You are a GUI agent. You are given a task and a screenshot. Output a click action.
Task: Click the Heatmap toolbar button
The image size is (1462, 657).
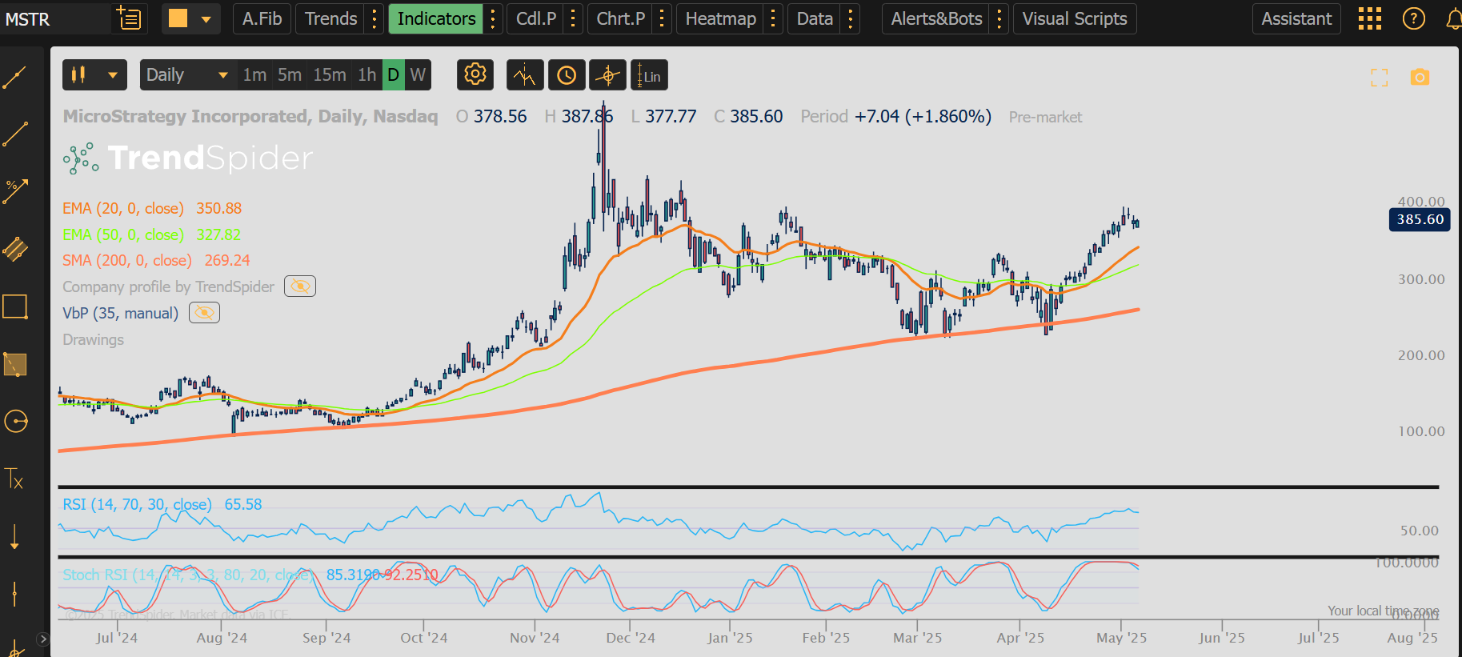[720, 18]
